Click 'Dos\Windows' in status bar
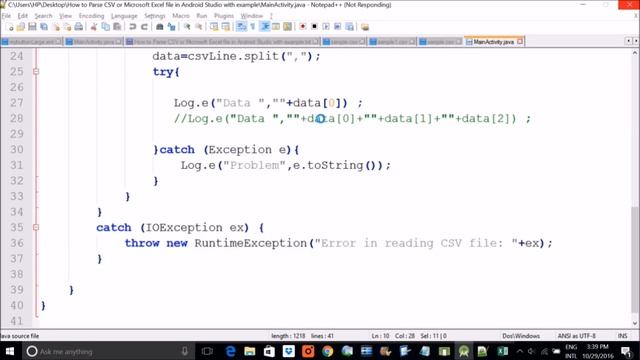Image resolution: width=640 pixels, height=360 pixels. (x=521, y=336)
